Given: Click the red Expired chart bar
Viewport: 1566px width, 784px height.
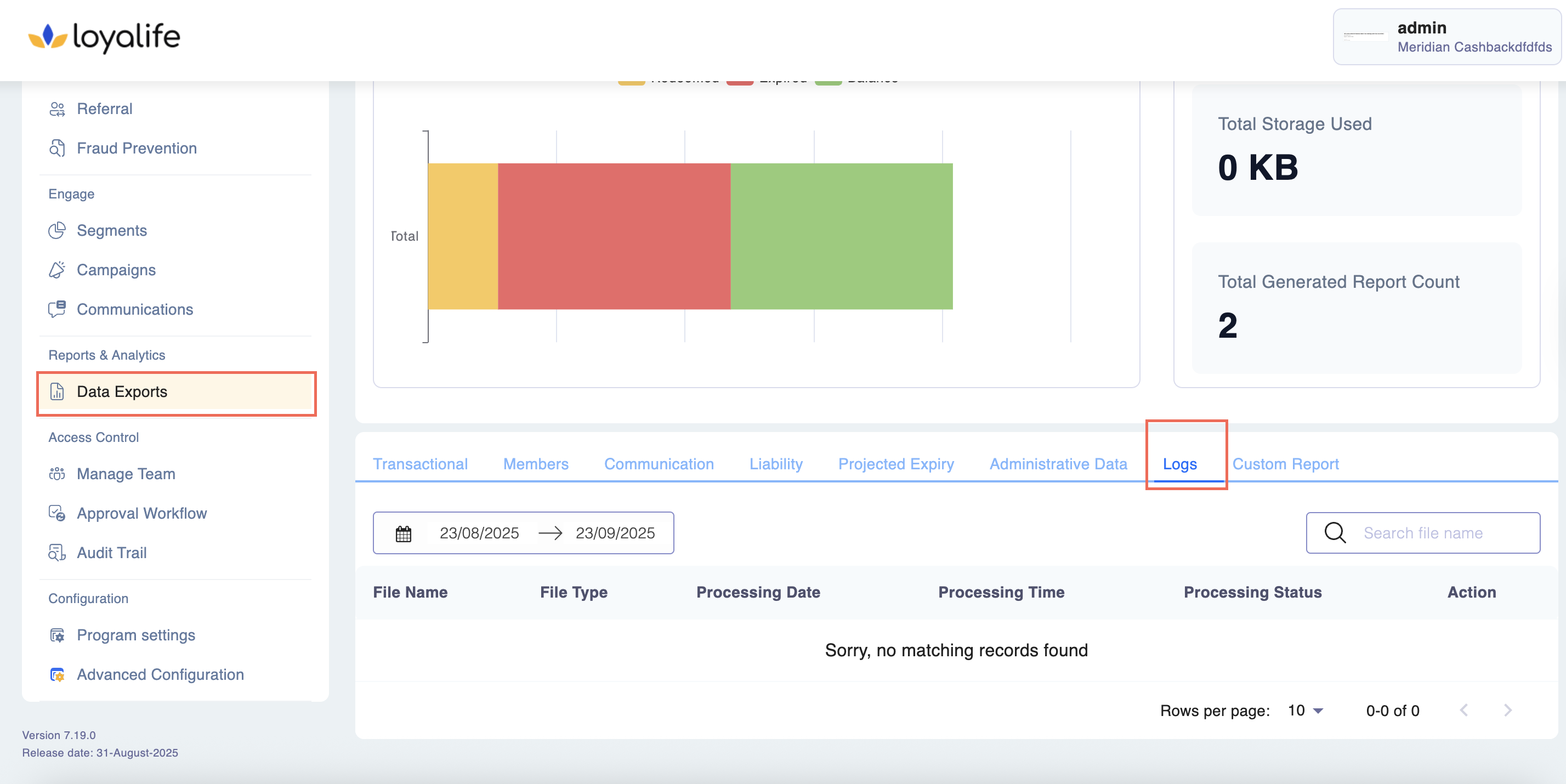Looking at the screenshot, I should click(614, 236).
